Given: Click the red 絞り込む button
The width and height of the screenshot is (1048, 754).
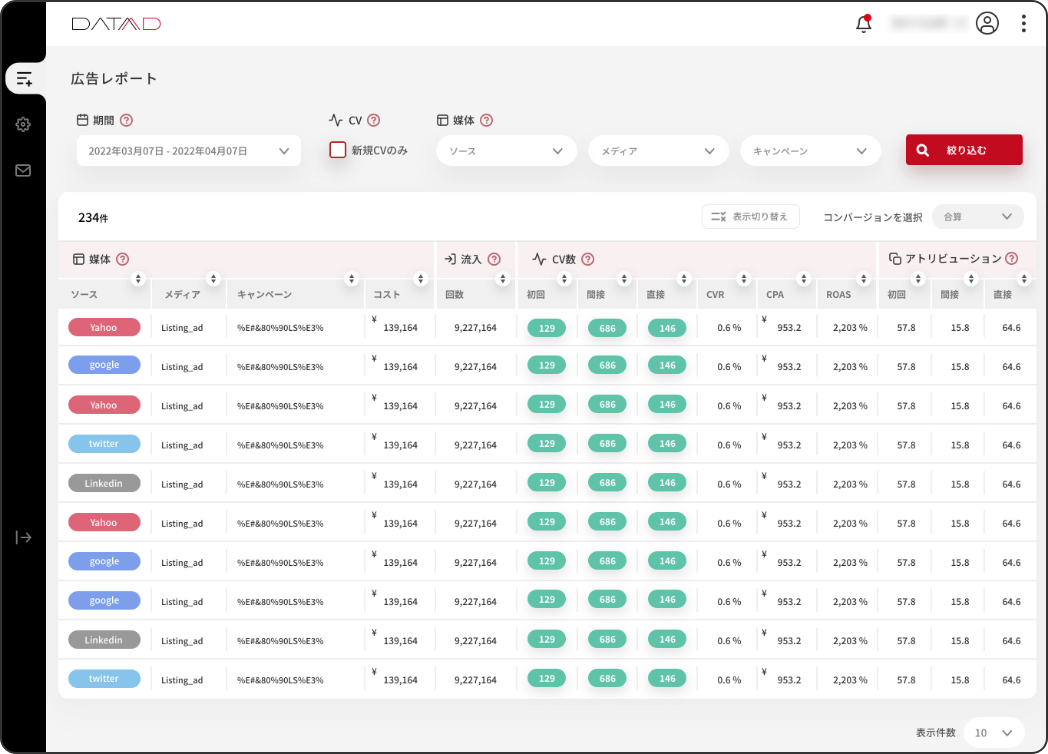Looking at the screenshot, I should [x=964, y=150].
